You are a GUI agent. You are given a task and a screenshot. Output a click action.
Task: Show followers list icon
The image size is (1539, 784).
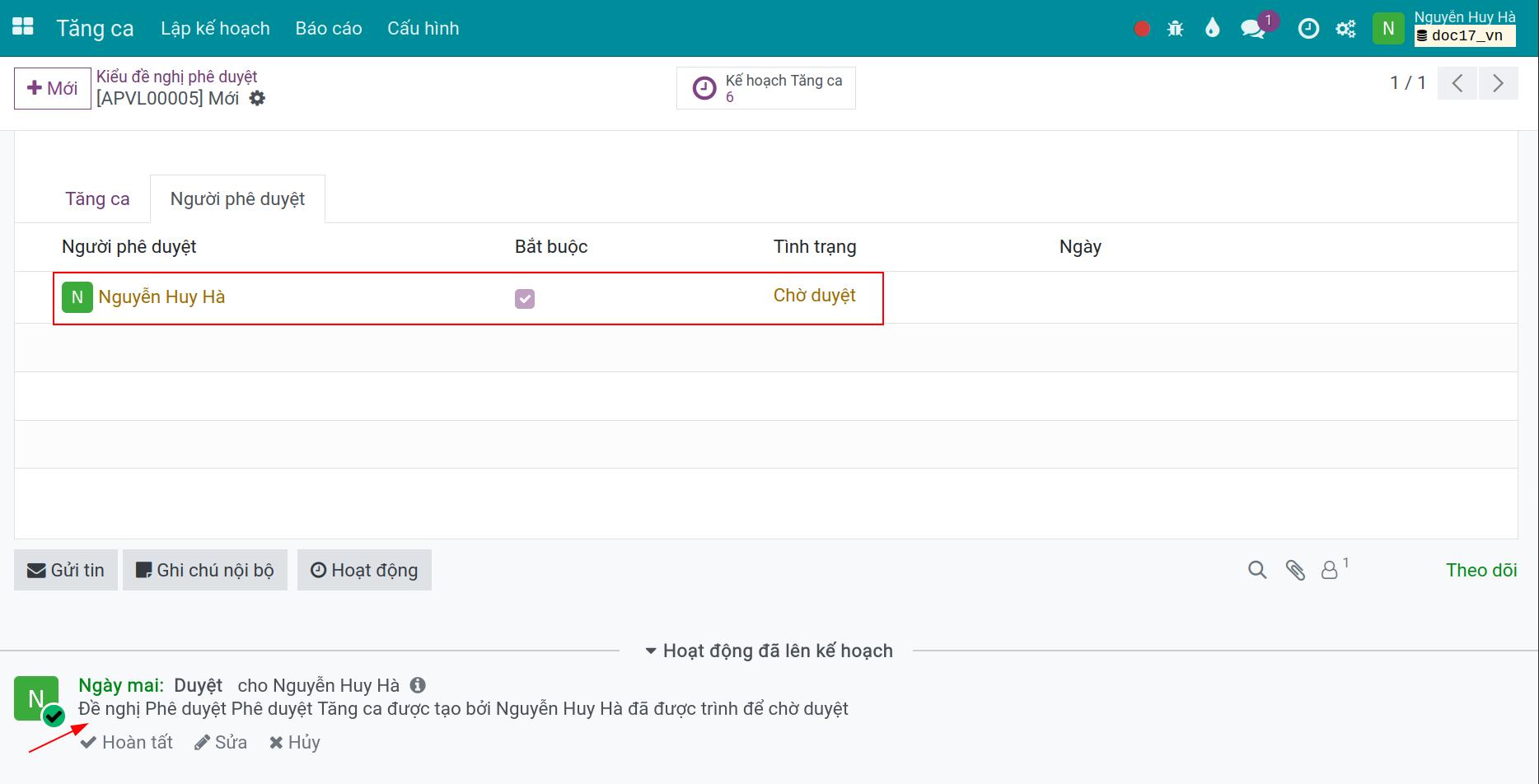[1334, 568]
